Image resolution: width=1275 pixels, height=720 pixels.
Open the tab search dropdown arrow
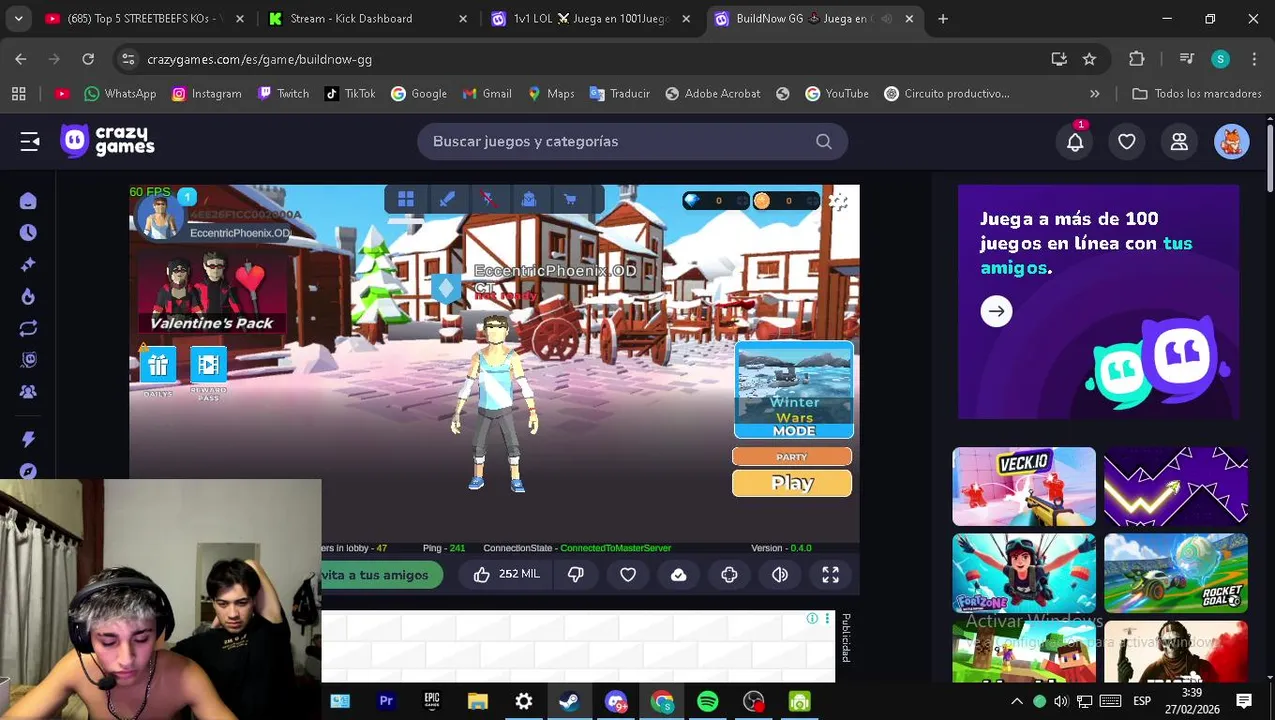(18, 19)
